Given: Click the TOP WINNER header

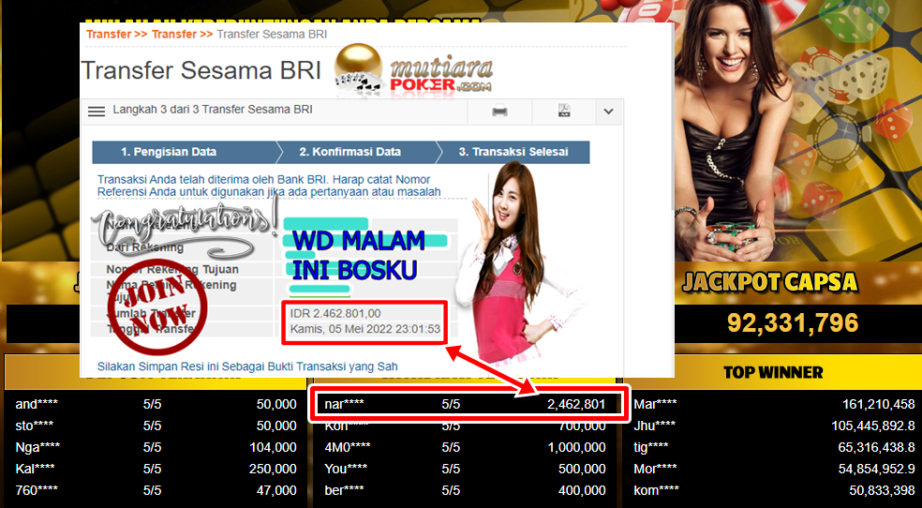Looking at the screenshot, I should coord(773,372).
